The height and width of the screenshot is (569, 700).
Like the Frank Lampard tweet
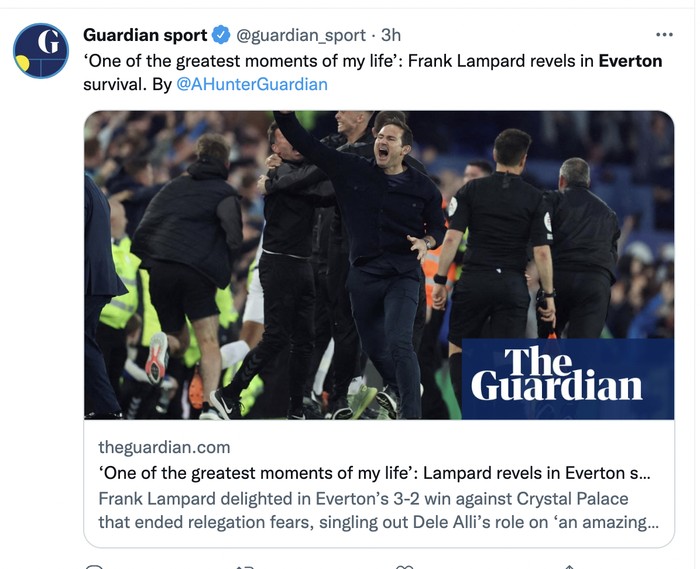405,566
